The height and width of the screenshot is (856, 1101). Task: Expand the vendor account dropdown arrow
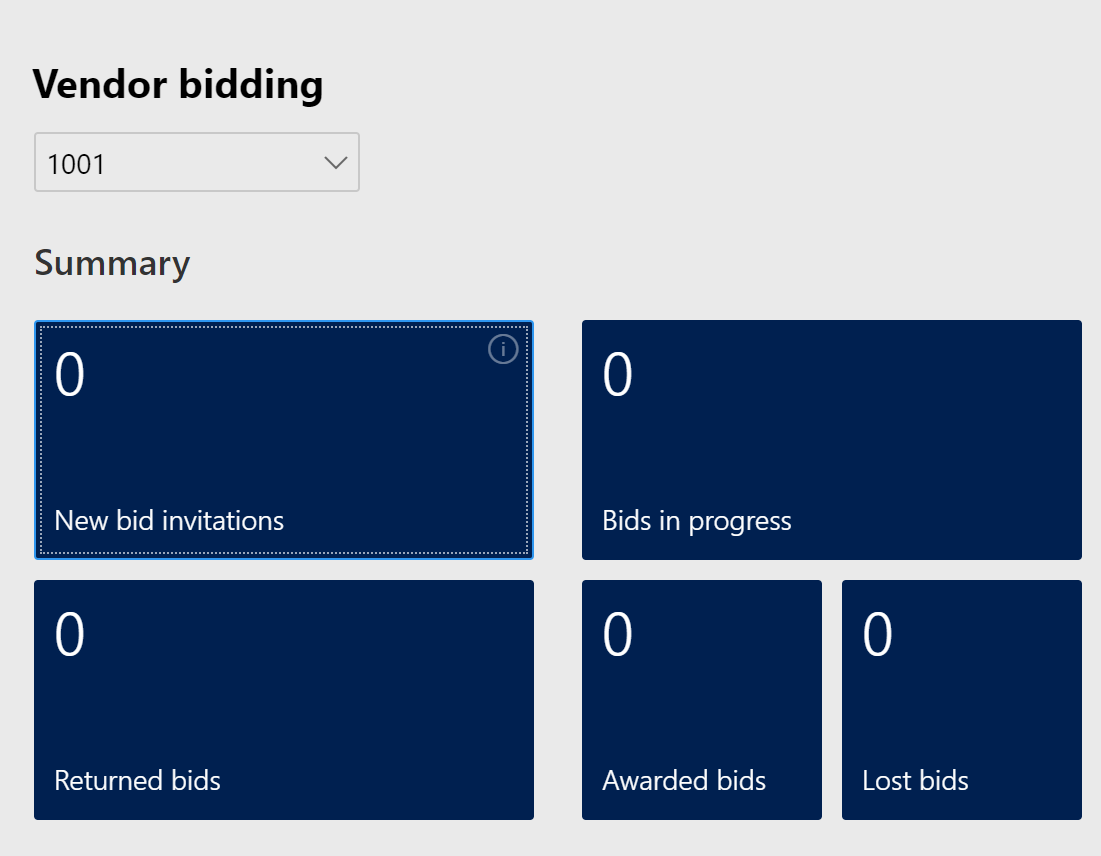click(336, 163)
